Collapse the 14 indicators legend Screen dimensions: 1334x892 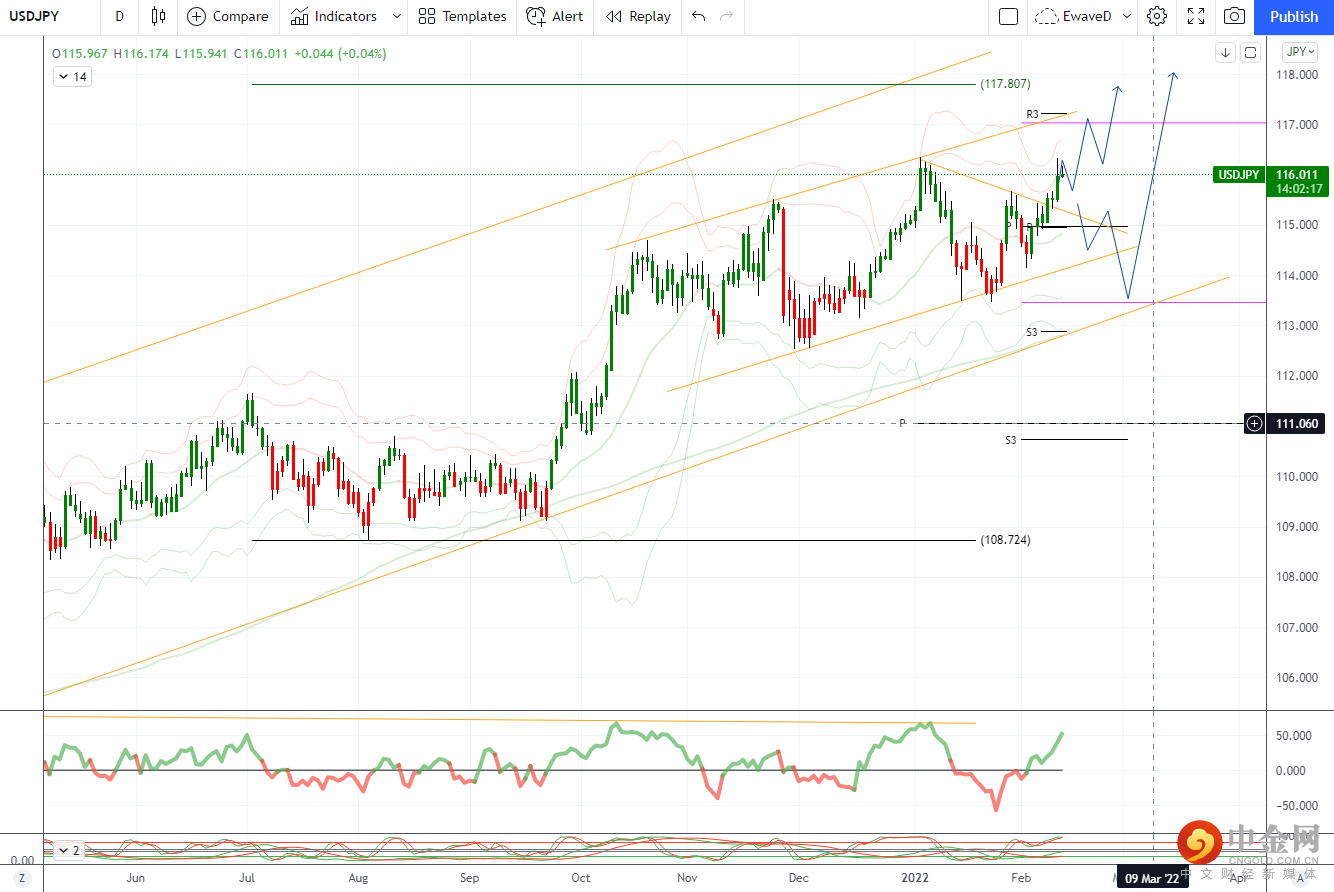[x=74, y=76]
